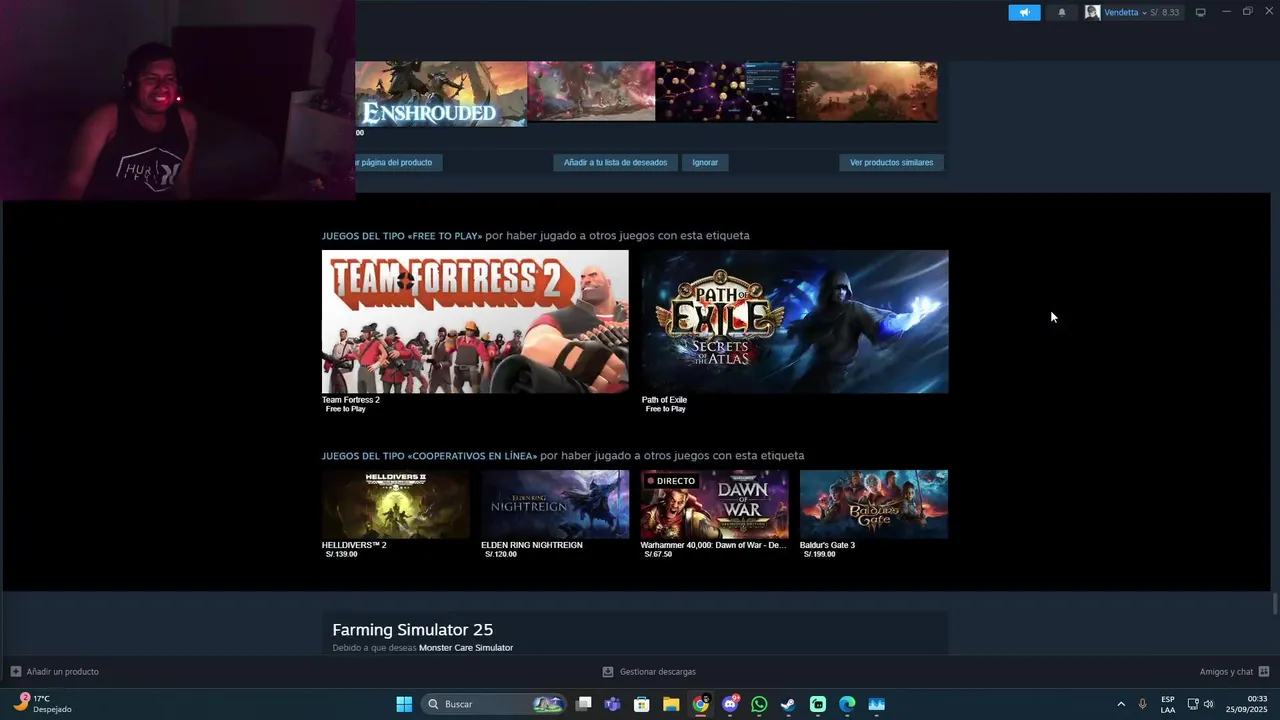
Task: Open the Farming Simulator 25 heading
Action: (x=412, y=630)
